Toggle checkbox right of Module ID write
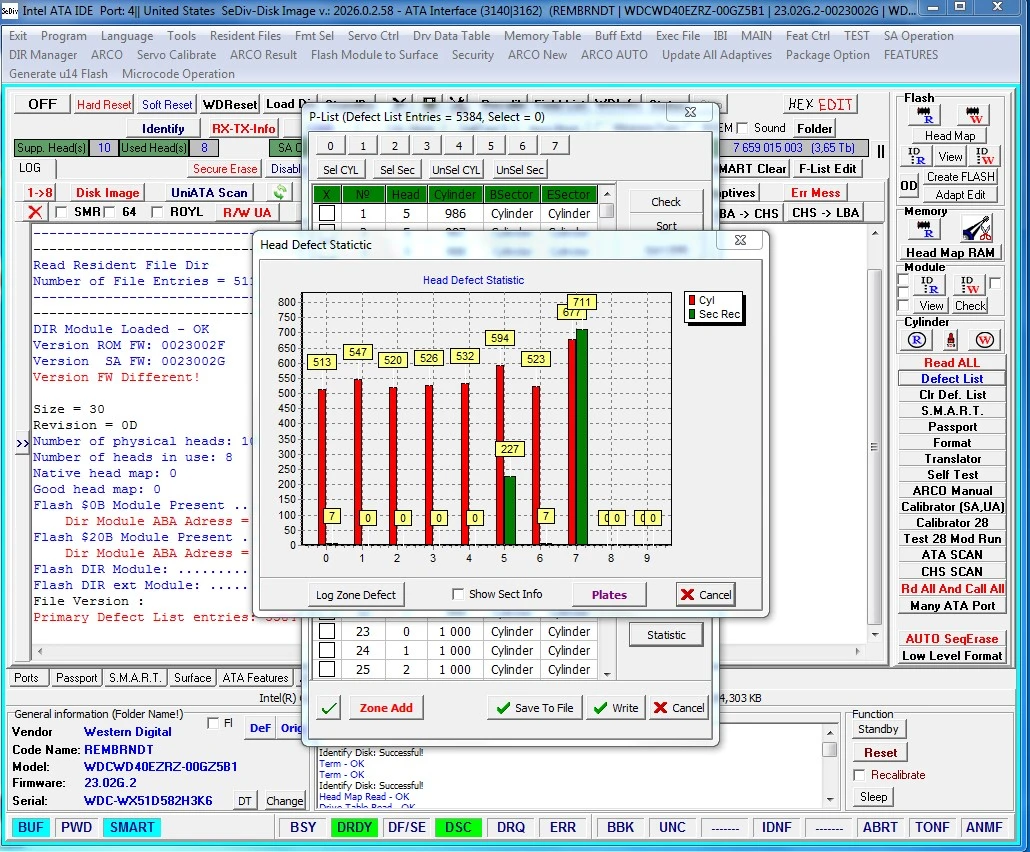The image size is (1030, 852). (995, 283)
